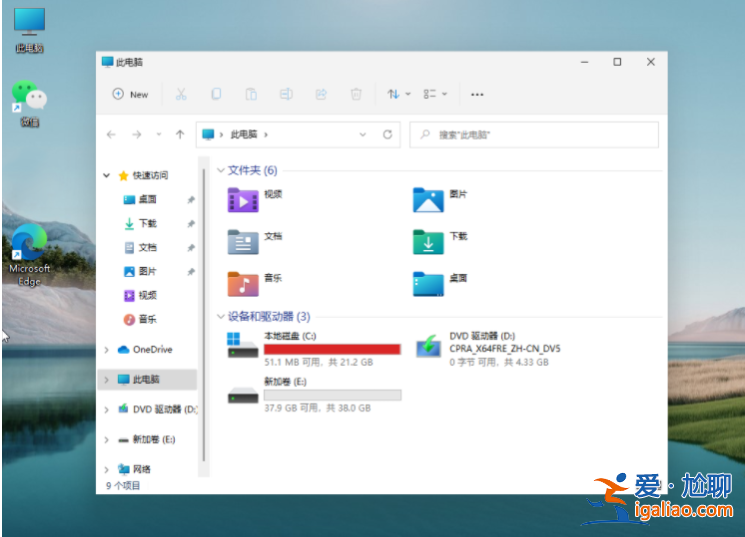Open recent locations dropdown chevron
The image size is (745, 537).
click(159, 134)
